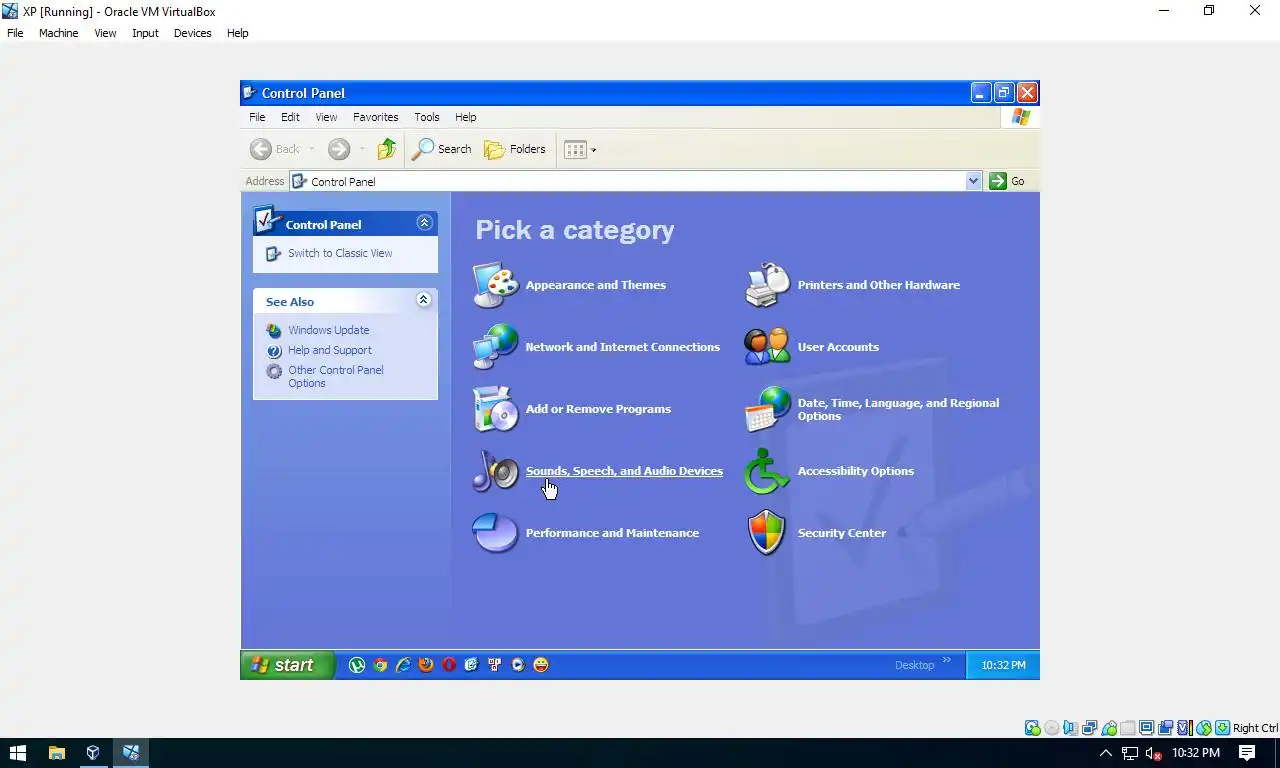Viewport: 1280px width, 768px height.
Task: Open the Performance and Maintenance pie chart icon
Action: [x=495, y=533]
